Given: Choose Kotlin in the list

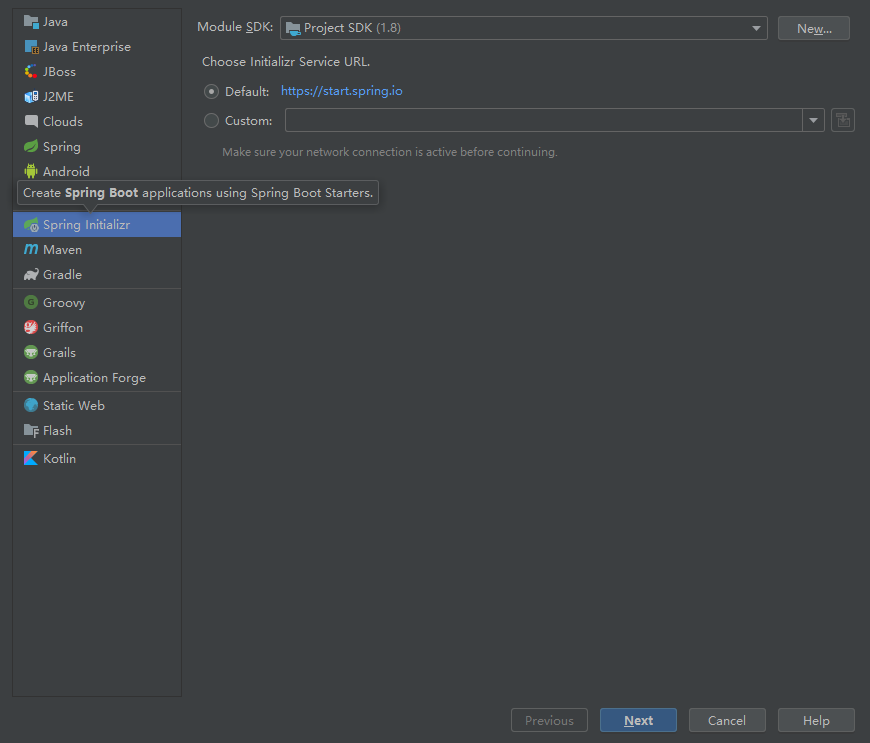Looking at the screenshot, I should [x=97, y=458].
